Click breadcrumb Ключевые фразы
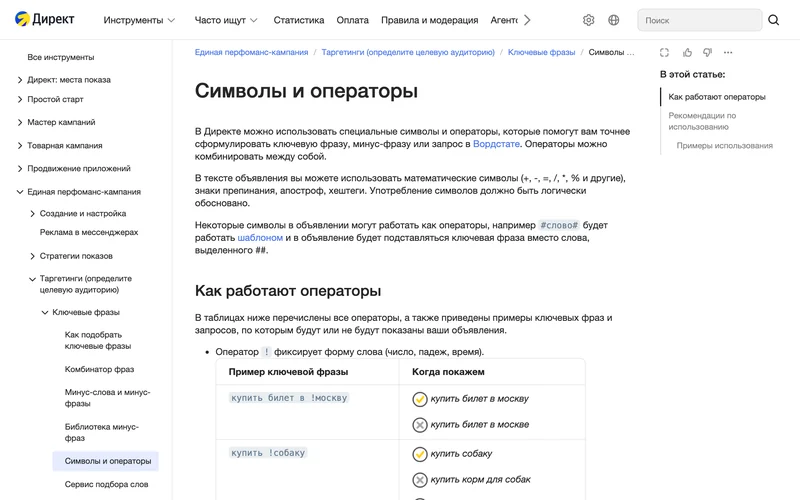Image resolution: width=800 pixels, height=500 pixels. click(541, 52)
